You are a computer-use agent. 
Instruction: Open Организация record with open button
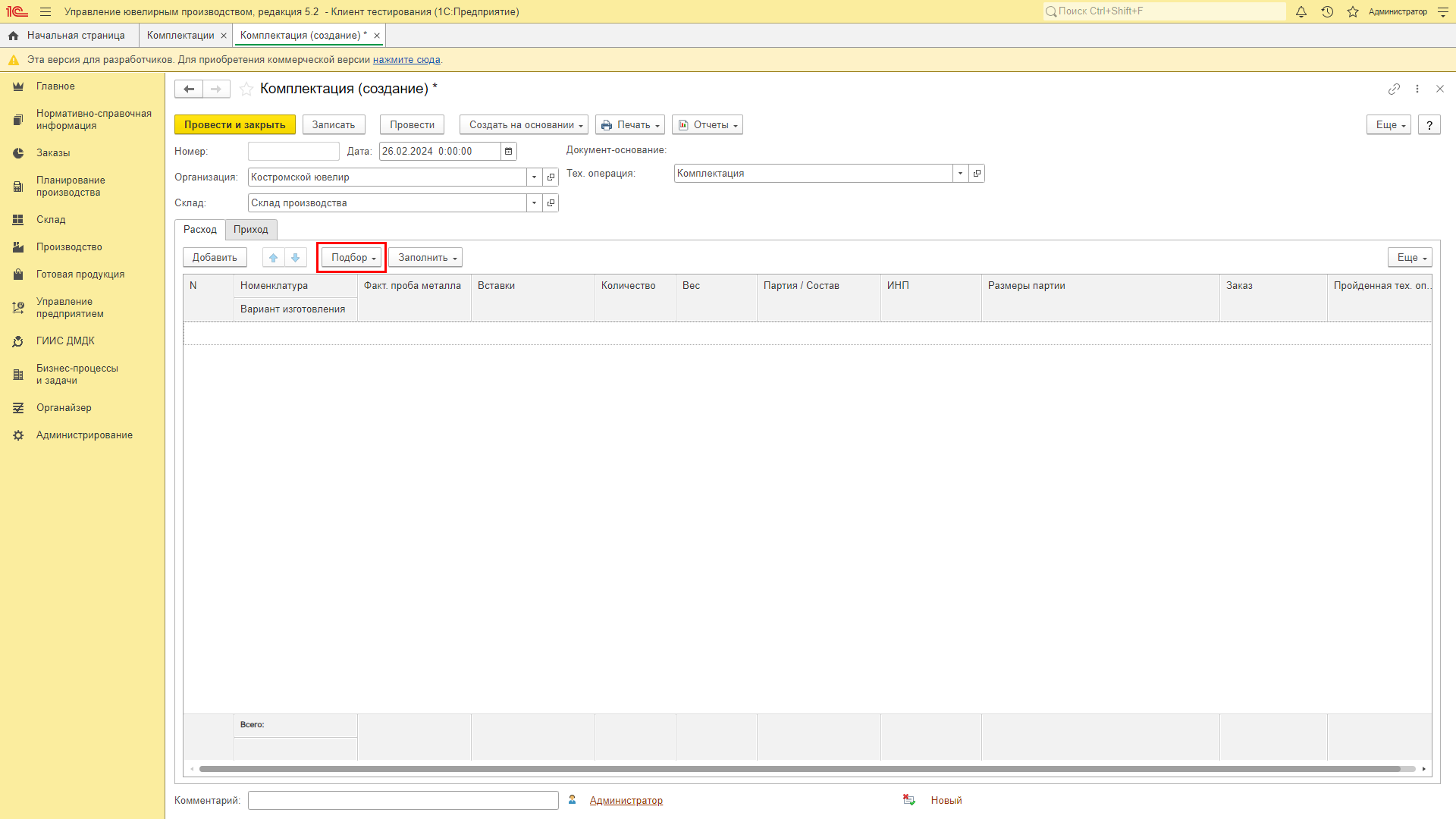pos(551,177)
